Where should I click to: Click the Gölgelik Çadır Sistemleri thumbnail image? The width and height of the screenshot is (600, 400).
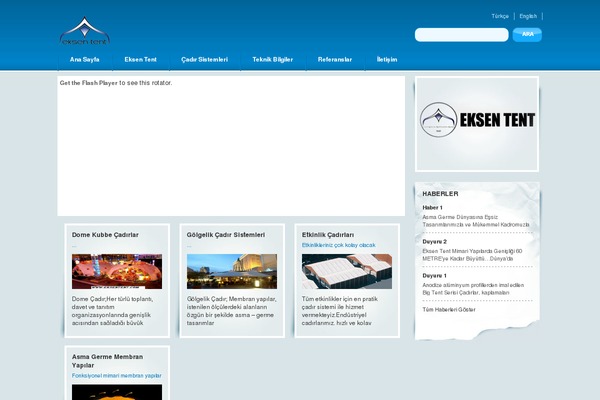click(232, 271)
